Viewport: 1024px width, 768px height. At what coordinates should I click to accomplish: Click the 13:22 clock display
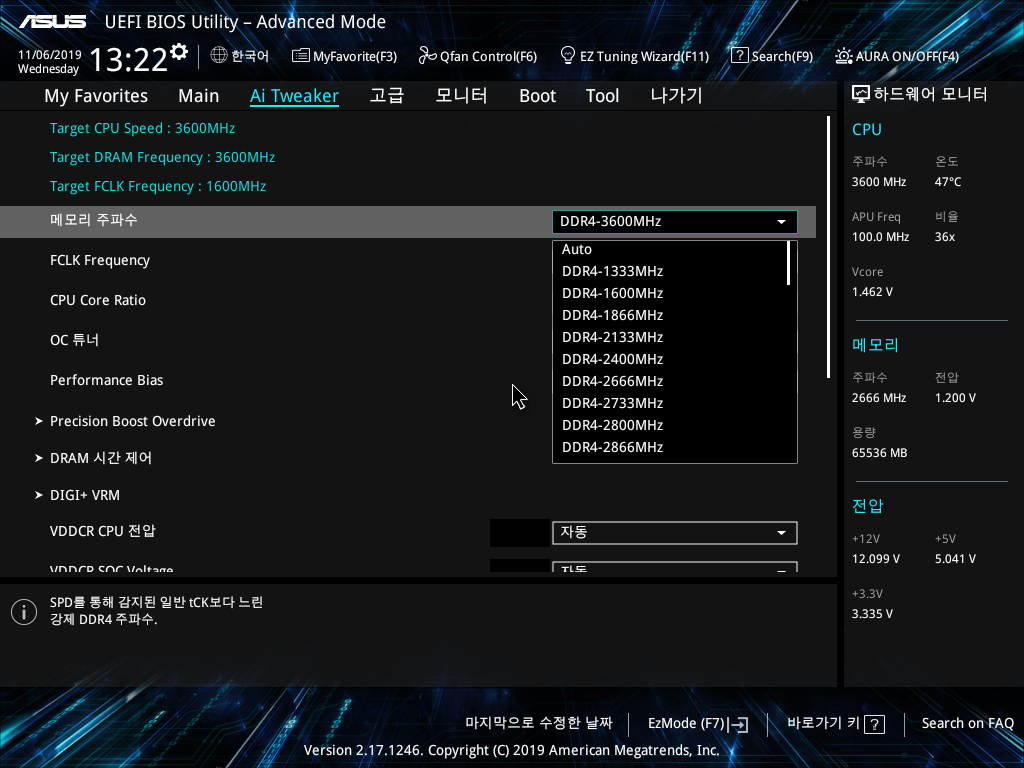point(129,60)
